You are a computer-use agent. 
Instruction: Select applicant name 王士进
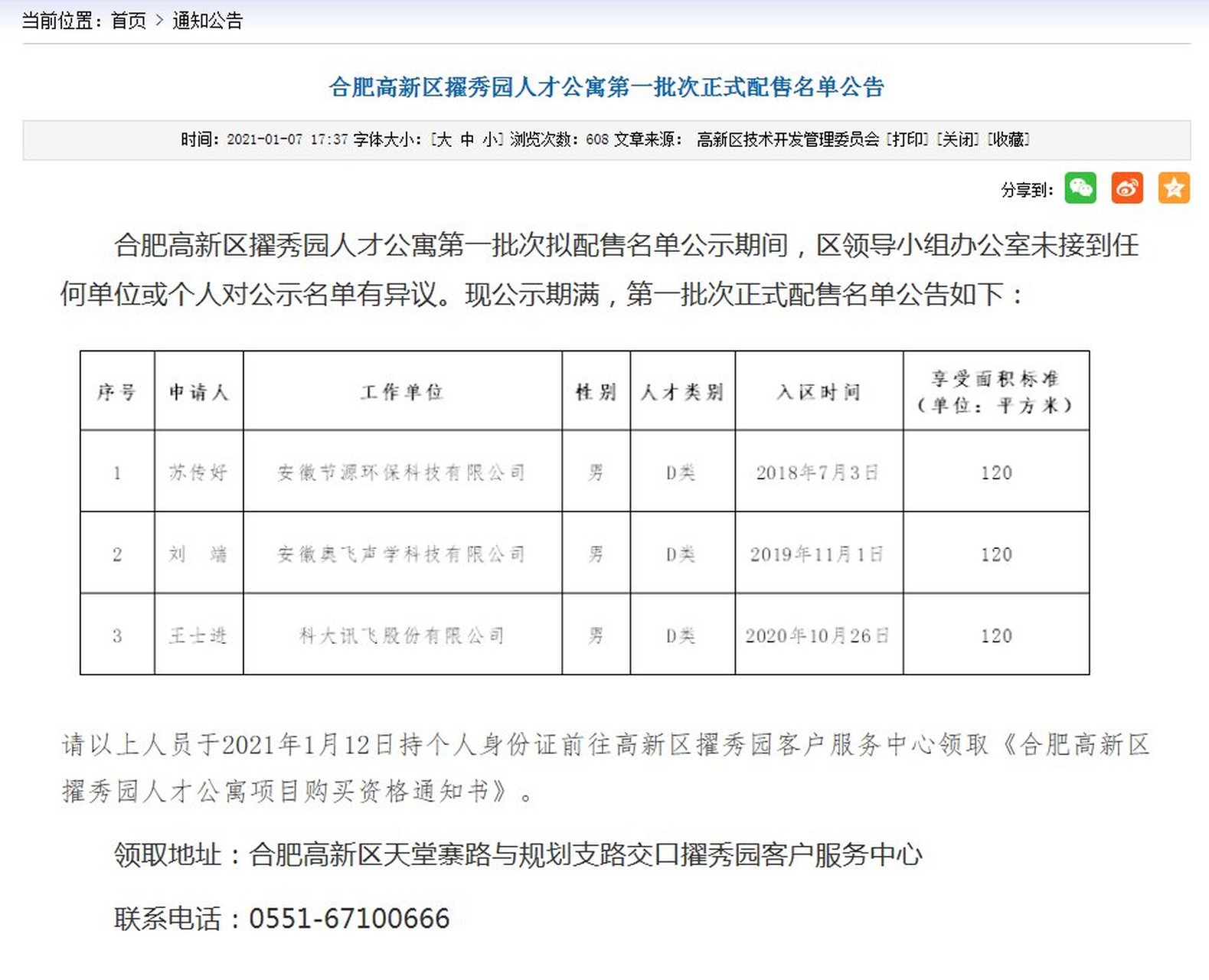(198, 635)
